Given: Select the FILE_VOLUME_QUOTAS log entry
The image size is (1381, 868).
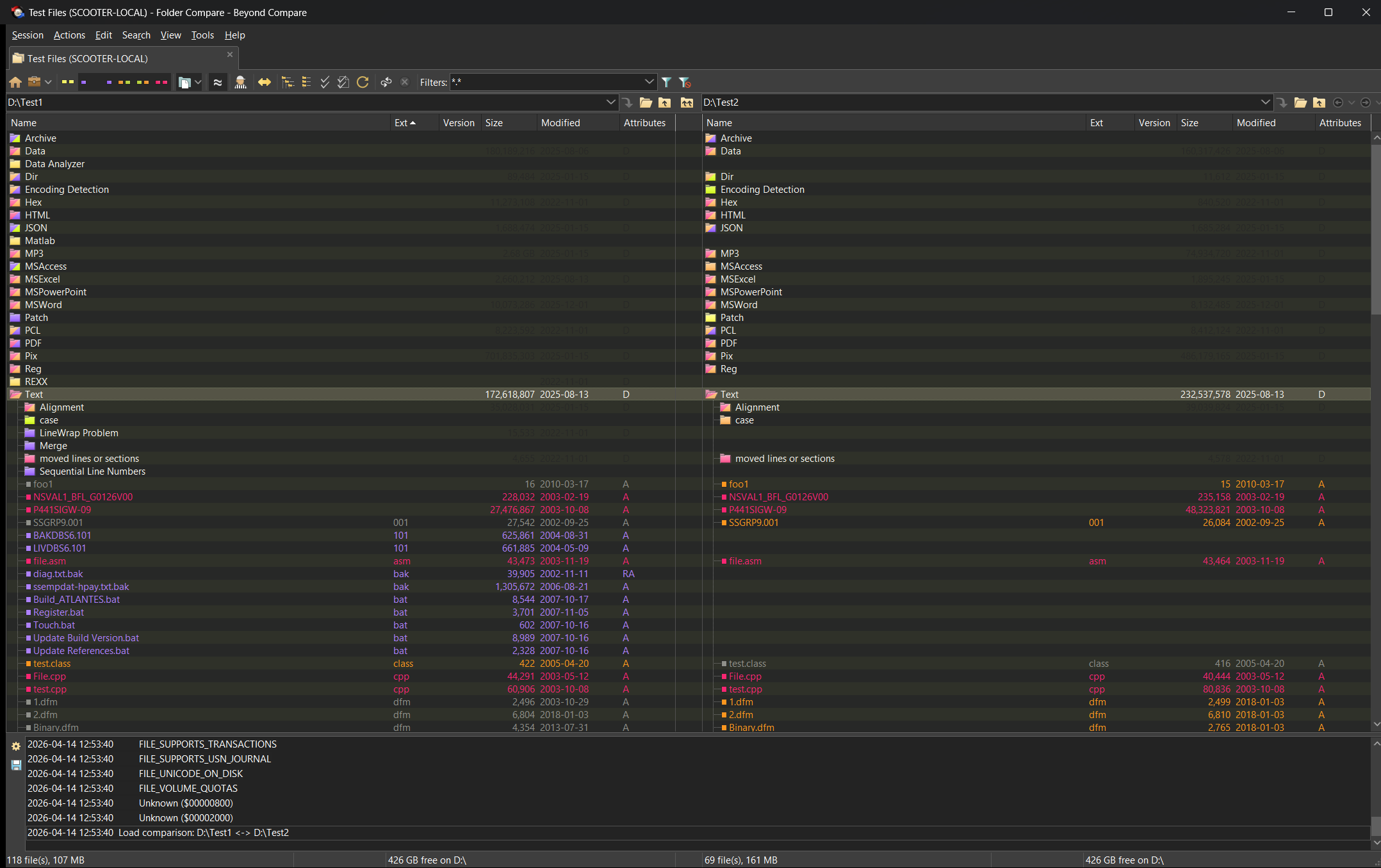Looking at the screenshot, I should 188,789.
